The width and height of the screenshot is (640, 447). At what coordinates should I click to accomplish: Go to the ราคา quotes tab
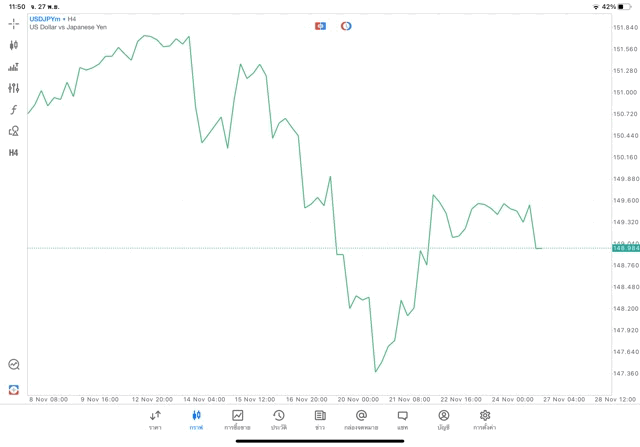tap(155, 419)
